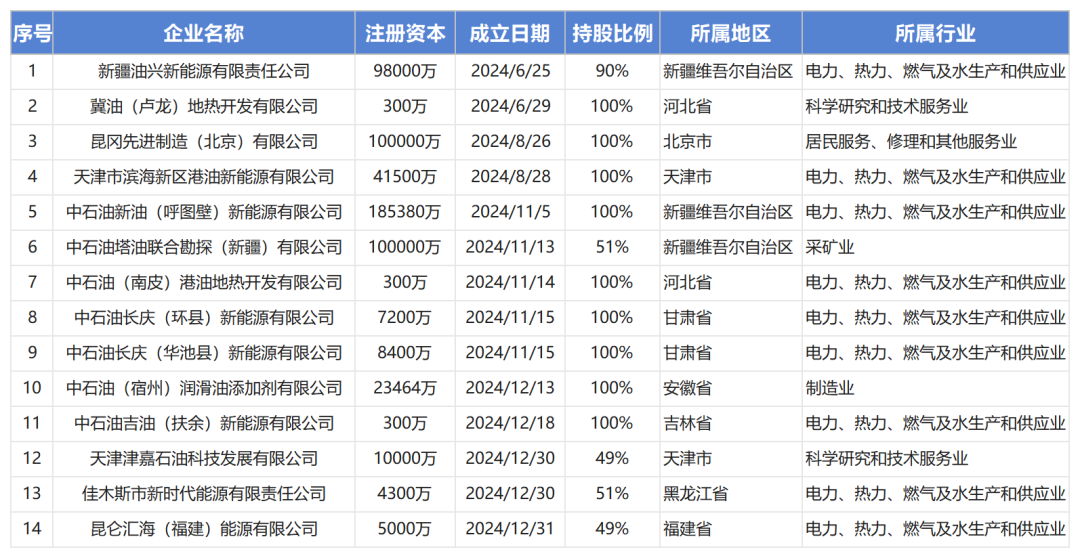Viewport: 1080px width, 558px height.
Task: Click the date 2024/6/25
Action: click(510, 72)
